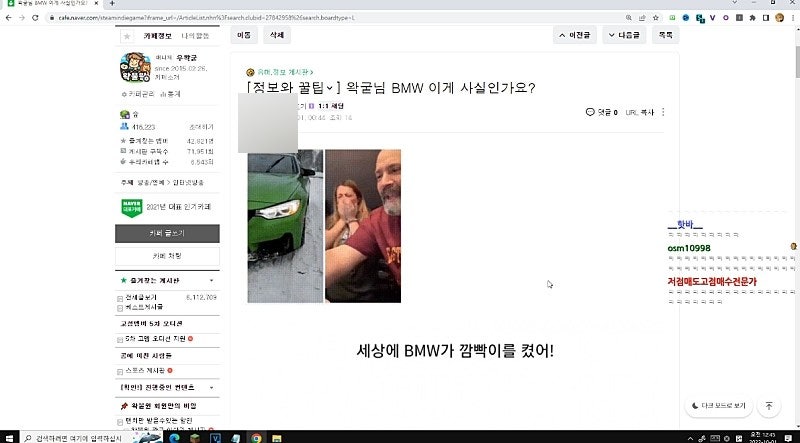Click the green BMW car image

pyautogui.click(x=285, y=226)
